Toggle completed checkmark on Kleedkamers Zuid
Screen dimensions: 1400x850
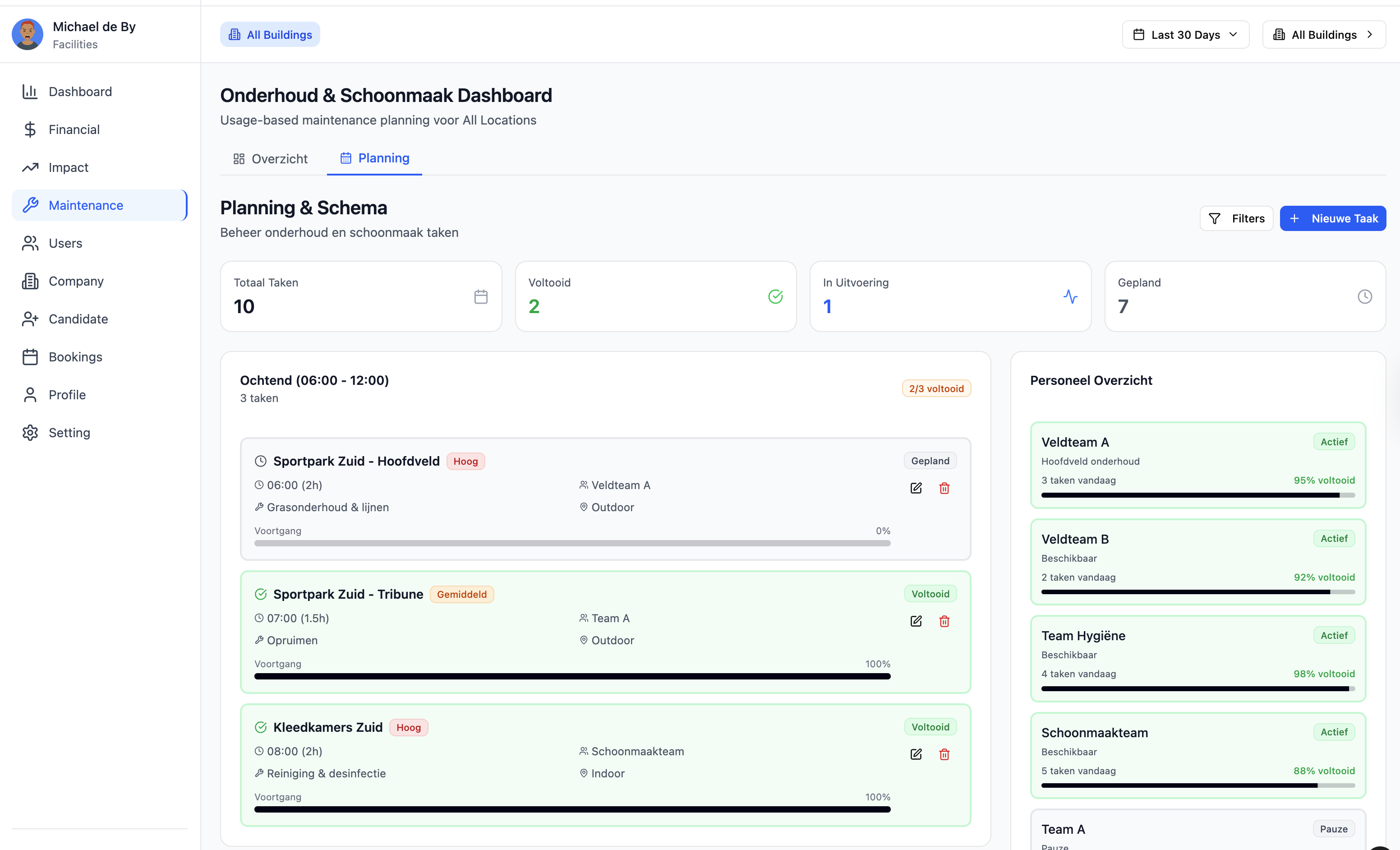[261, 727]
